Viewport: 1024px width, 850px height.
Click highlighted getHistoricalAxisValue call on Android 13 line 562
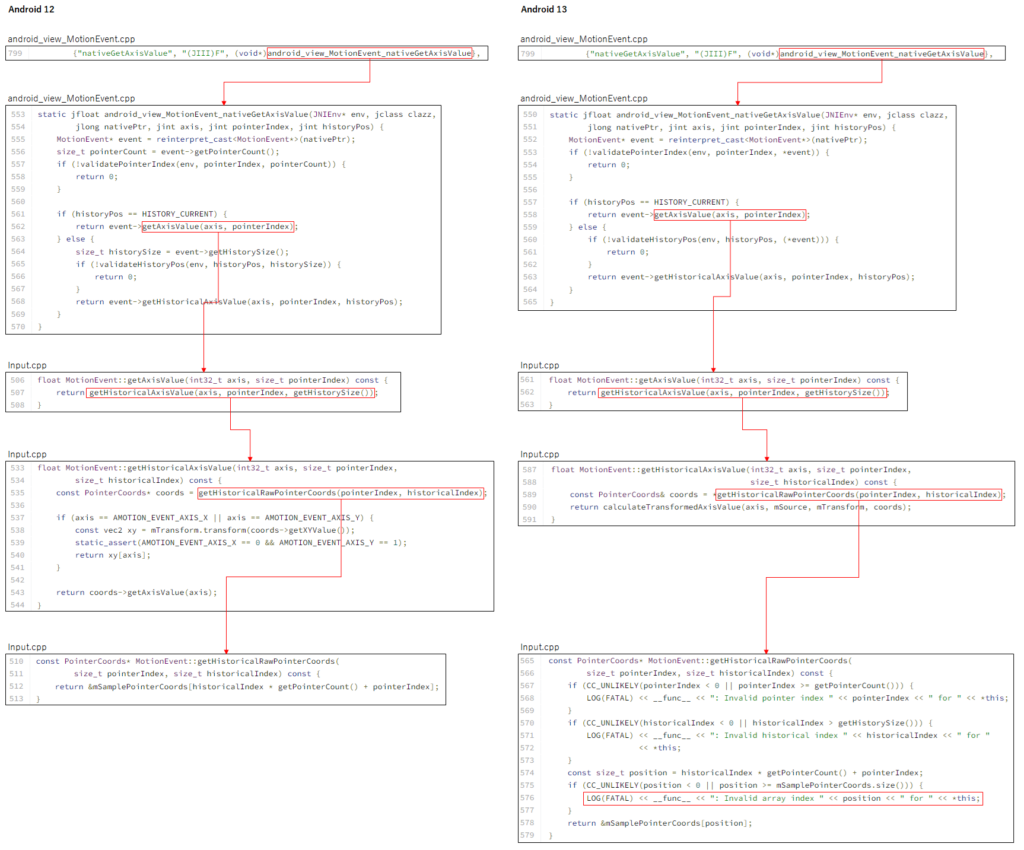point(743,392)
